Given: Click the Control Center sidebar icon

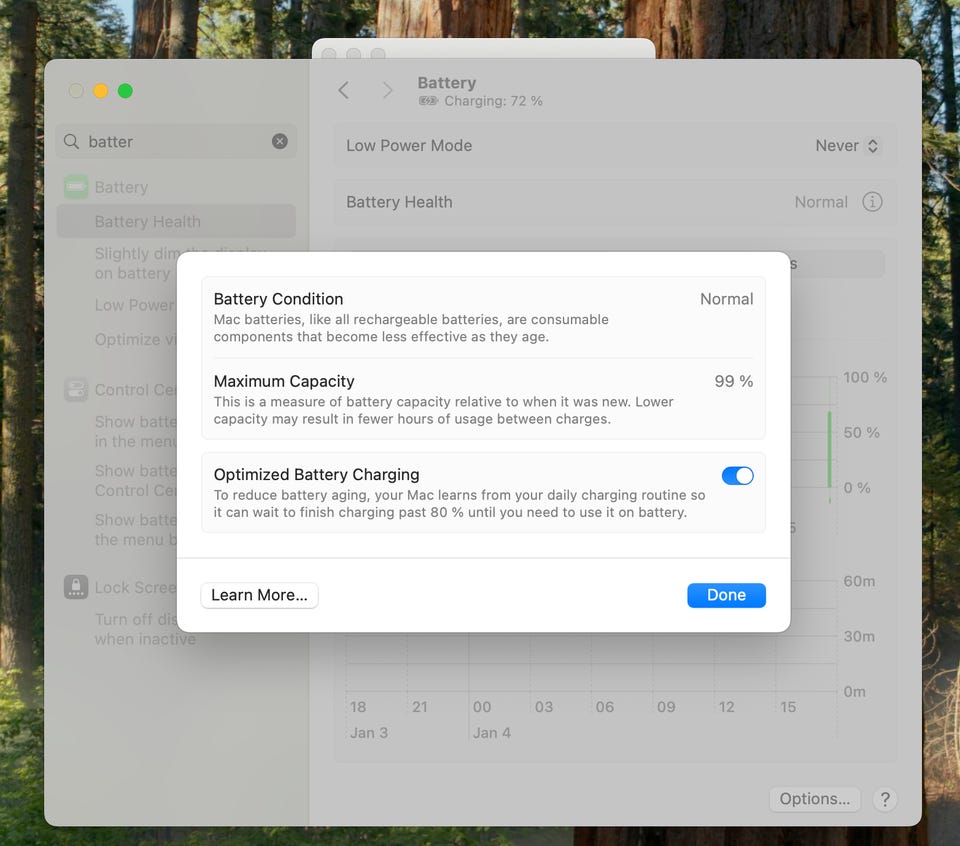Looking at the screenshot, I should (x=76, y=389).
